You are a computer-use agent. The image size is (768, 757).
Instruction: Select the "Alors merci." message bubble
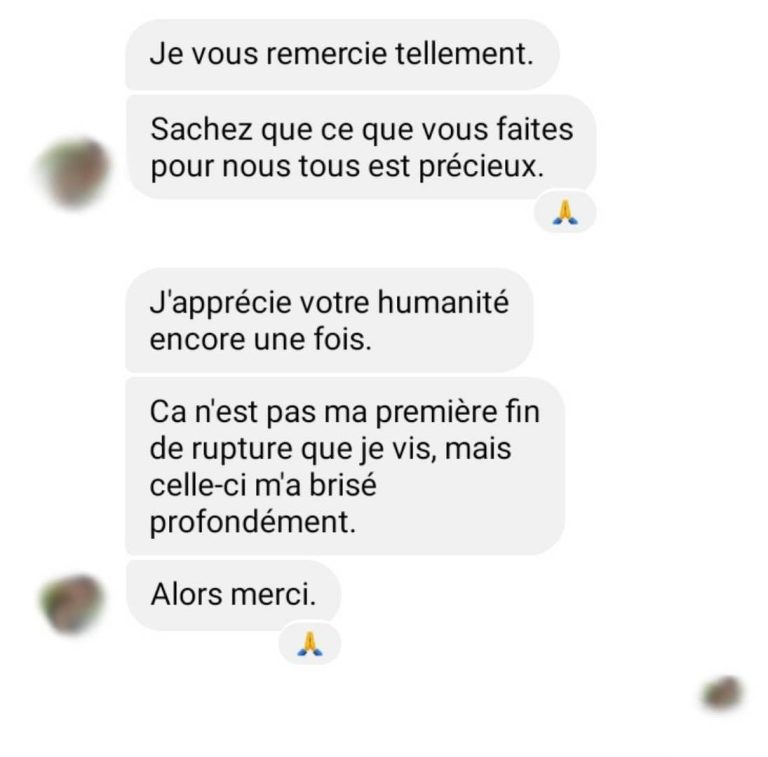click(233, 594)
